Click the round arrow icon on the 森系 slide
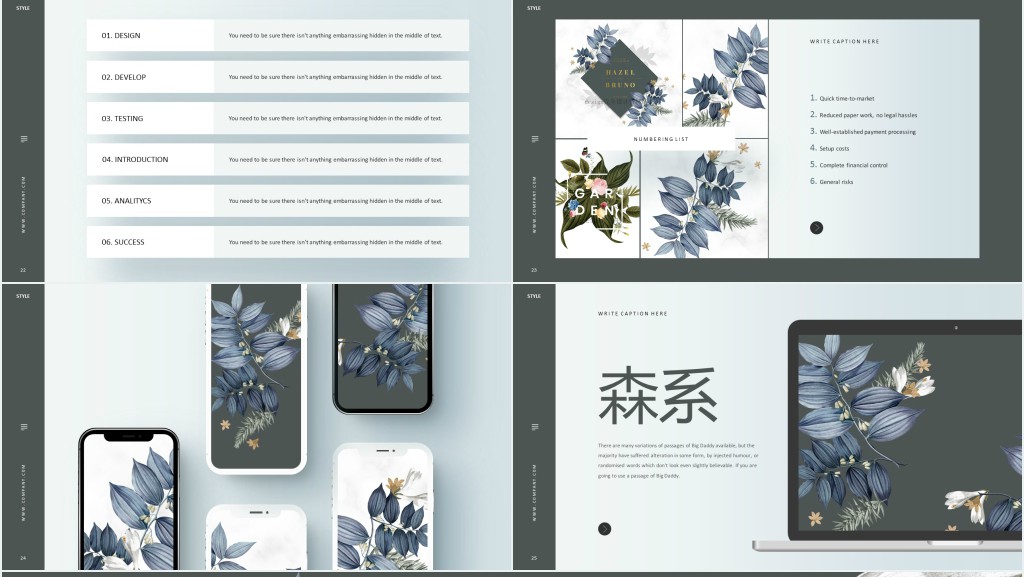The width and height of the screenshot is (1024, 577). pos(605,529)
